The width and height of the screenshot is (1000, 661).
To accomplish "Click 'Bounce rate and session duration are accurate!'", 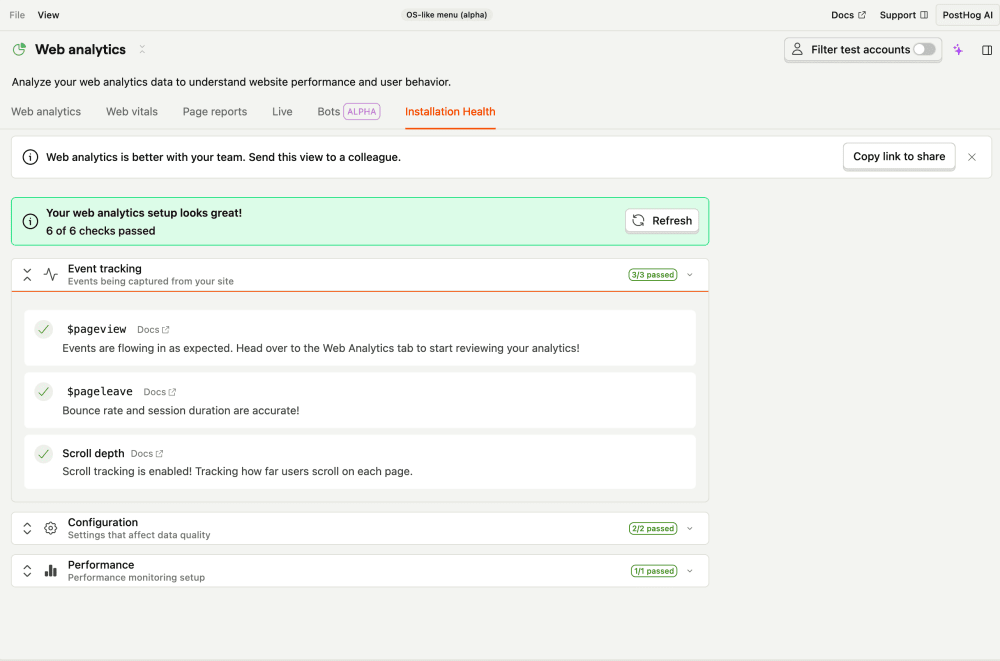I will (x=180, y=410).
